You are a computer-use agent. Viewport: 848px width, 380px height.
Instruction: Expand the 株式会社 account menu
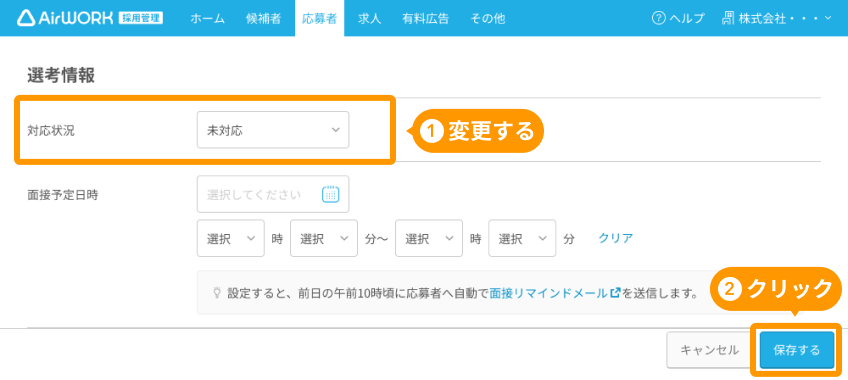pos(778,18)
